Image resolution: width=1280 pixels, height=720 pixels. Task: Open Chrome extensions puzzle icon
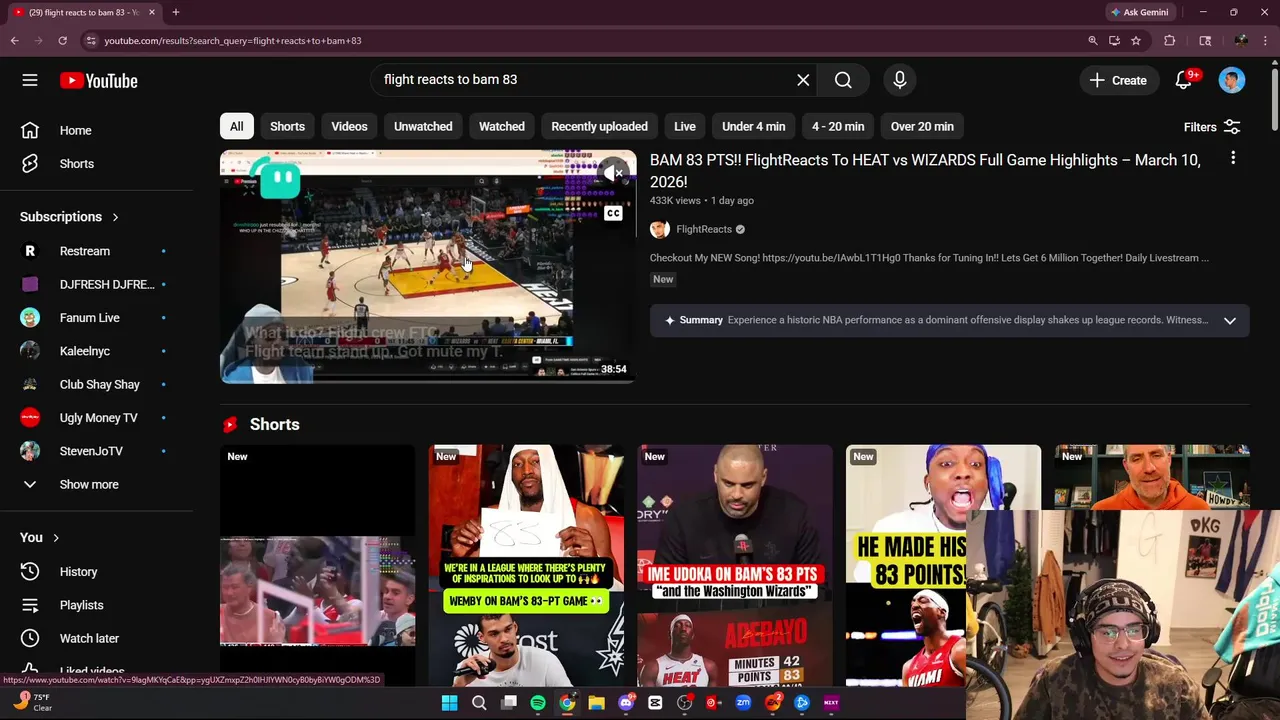1169,40
